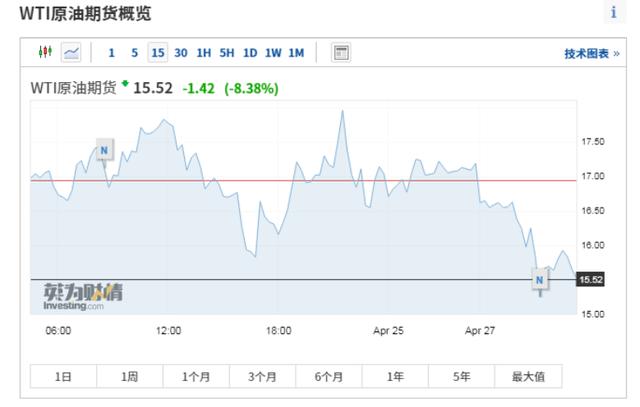Open the news marker N near 06:00

click(x=104, y=150)
